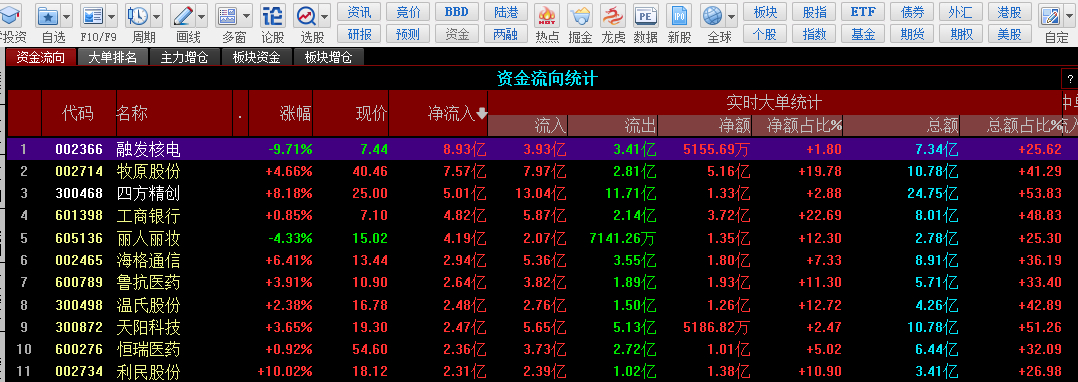Expand the 选股 dropdown arrow
The width and height of the screenshot is (1078, 382).
pyautogui.click(x=324, y=15)
